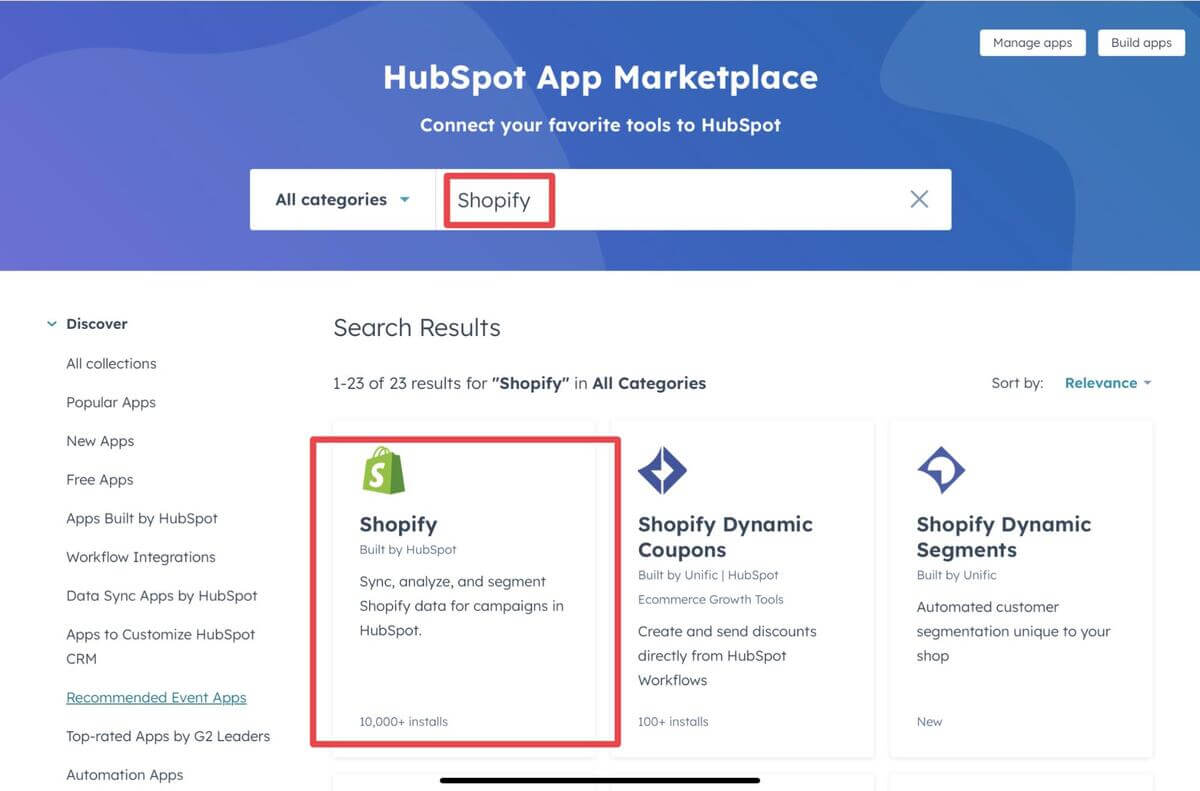Open Shopify Dynamic Coupons card title
Screen dimensions: 1200x791
click(x=725, y=537)
